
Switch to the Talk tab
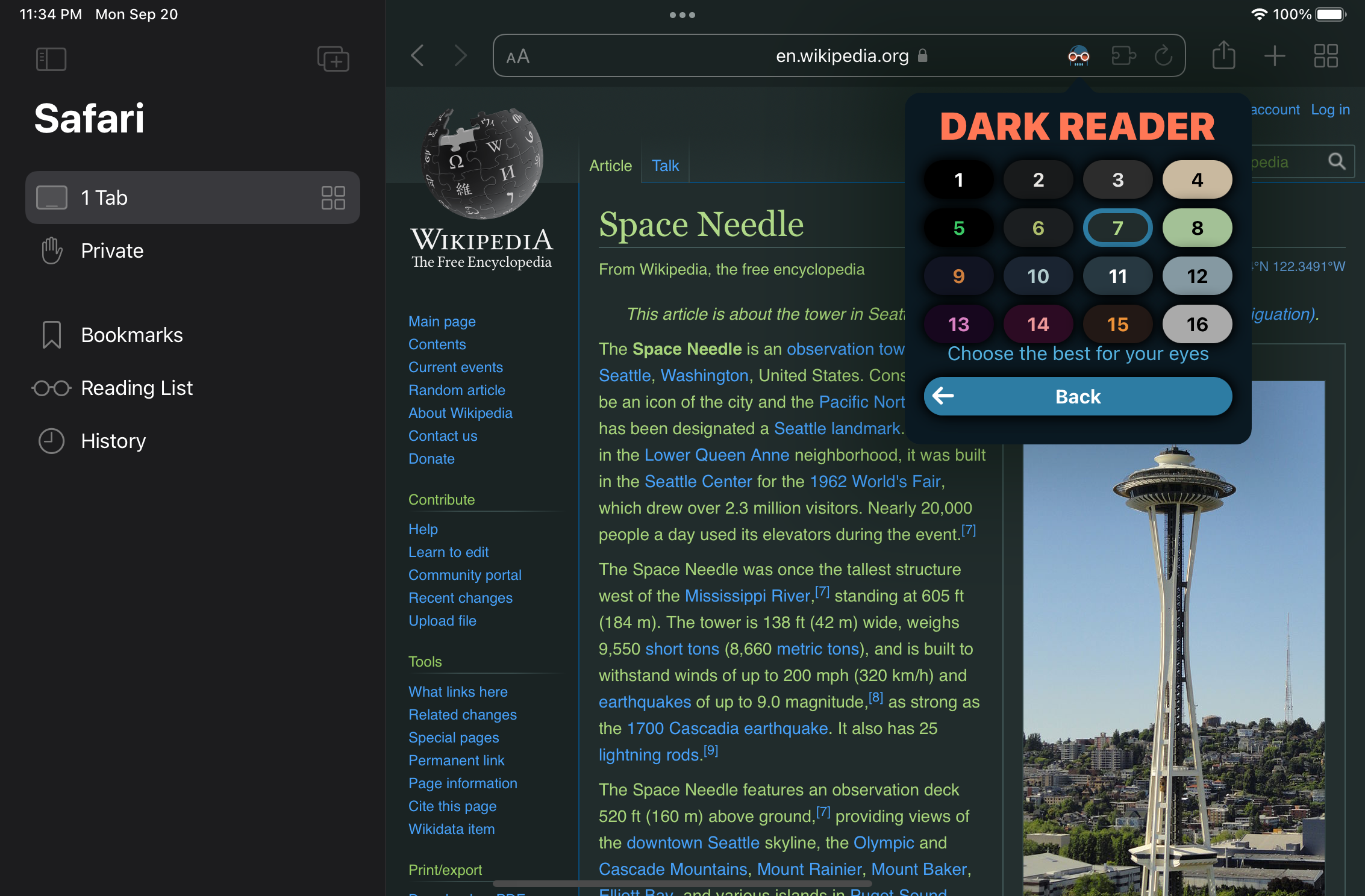[664, 165]
